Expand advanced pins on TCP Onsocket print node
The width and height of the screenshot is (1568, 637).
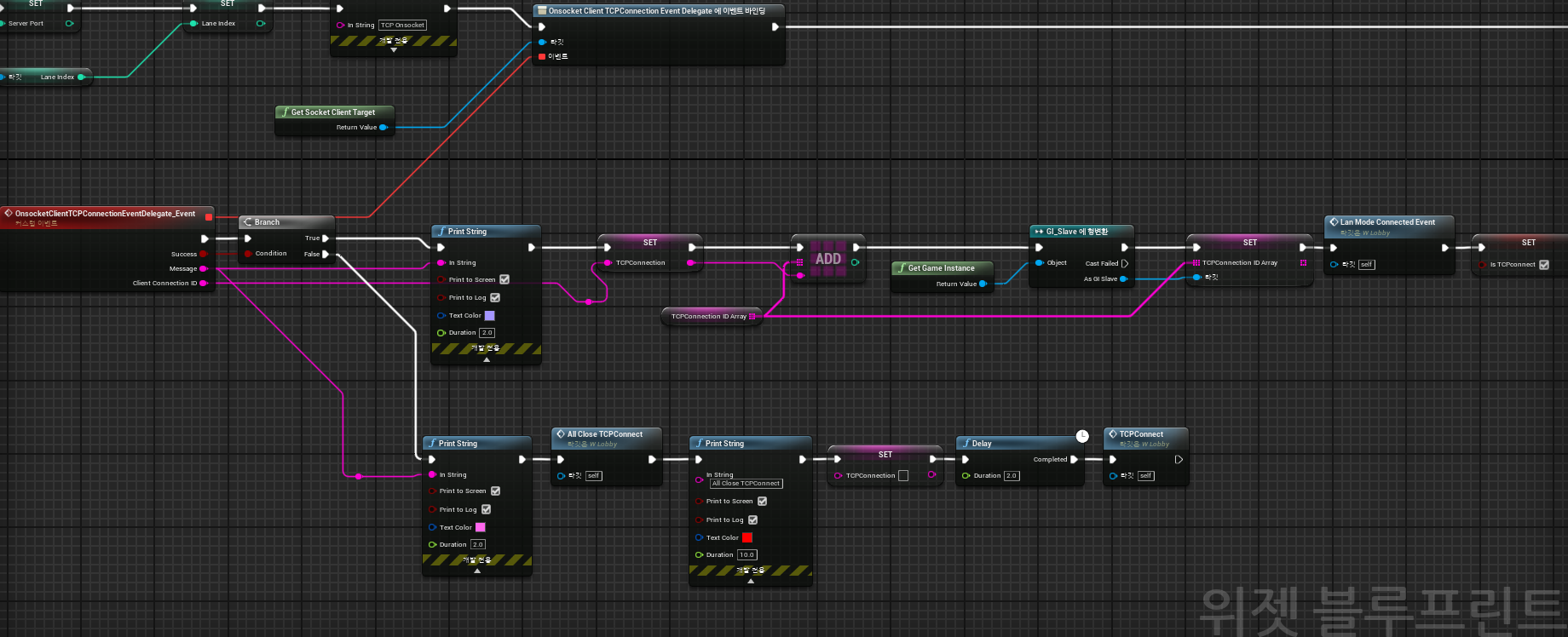click(394, 50)
